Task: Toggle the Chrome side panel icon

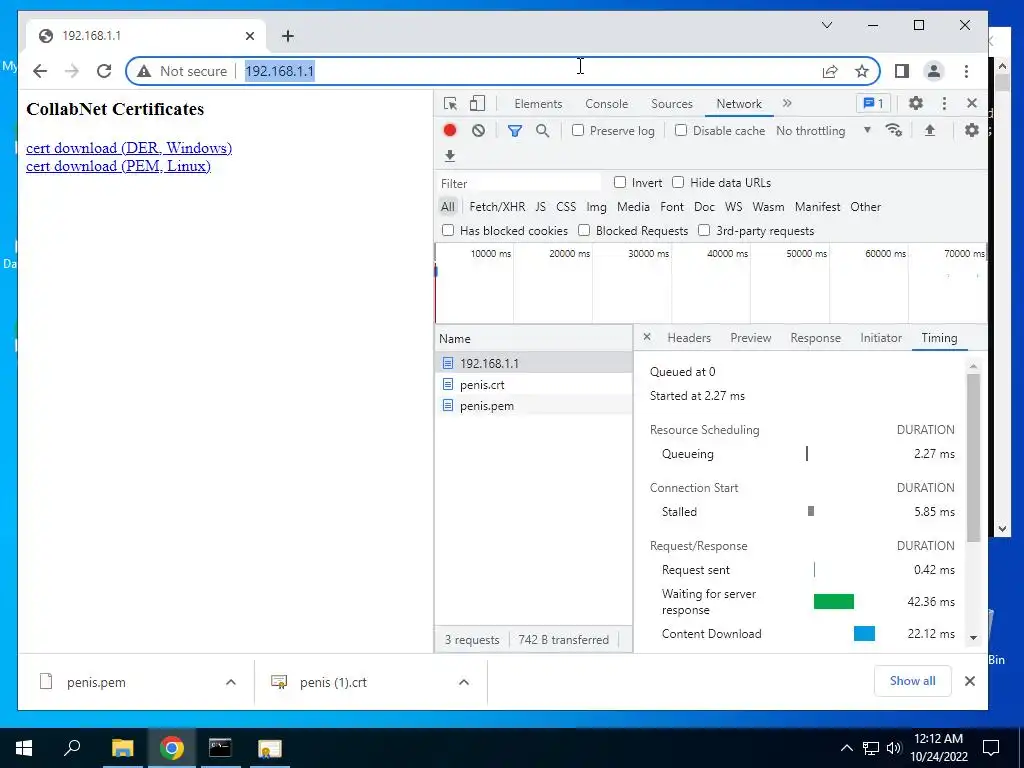Action: [902, 71]
